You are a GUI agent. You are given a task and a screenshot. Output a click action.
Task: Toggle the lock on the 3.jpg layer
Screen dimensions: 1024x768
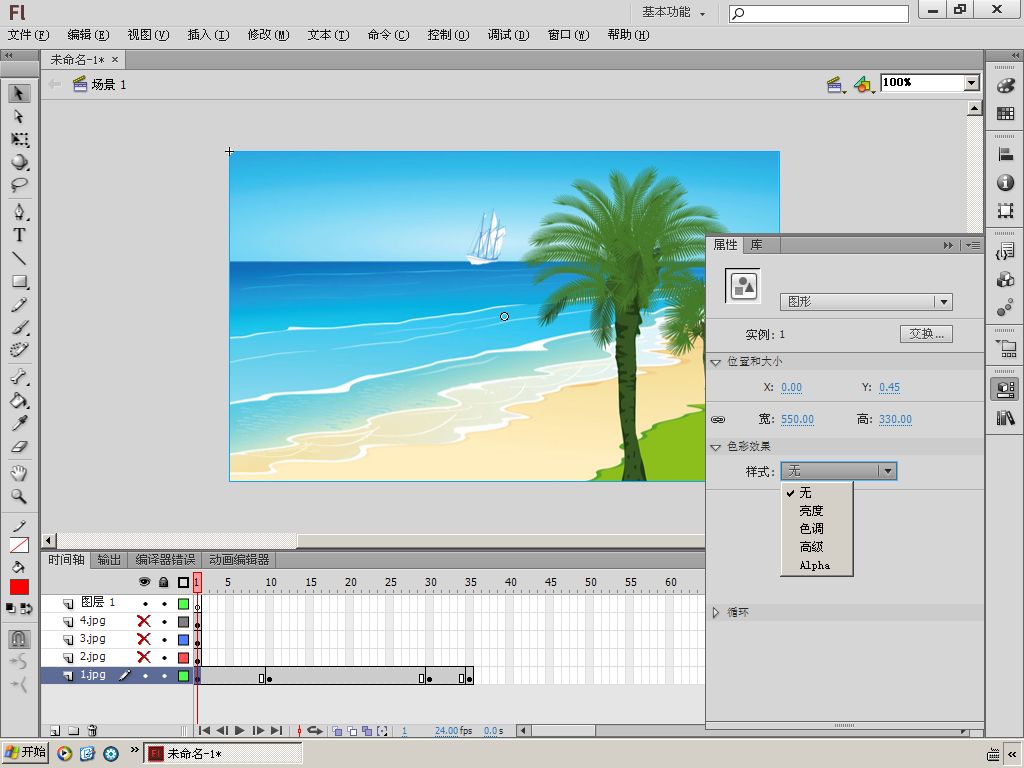click(164, 639)
